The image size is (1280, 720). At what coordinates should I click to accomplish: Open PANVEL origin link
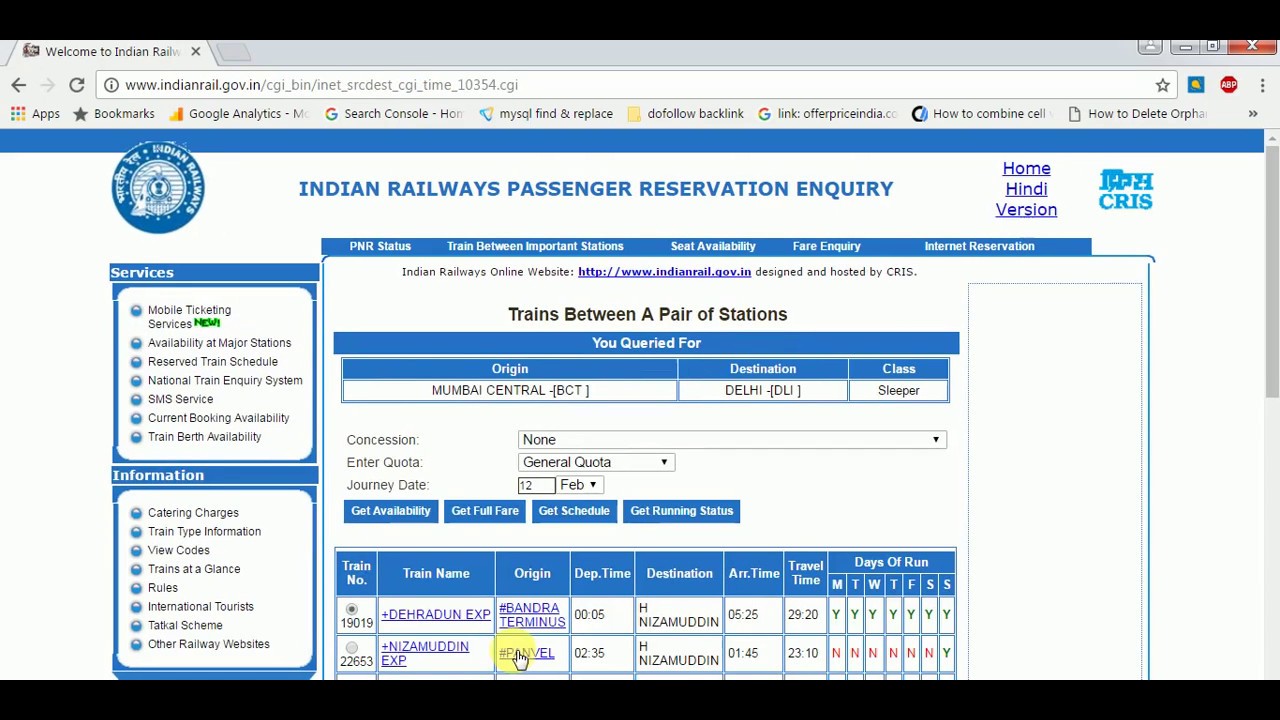point(527,653)
